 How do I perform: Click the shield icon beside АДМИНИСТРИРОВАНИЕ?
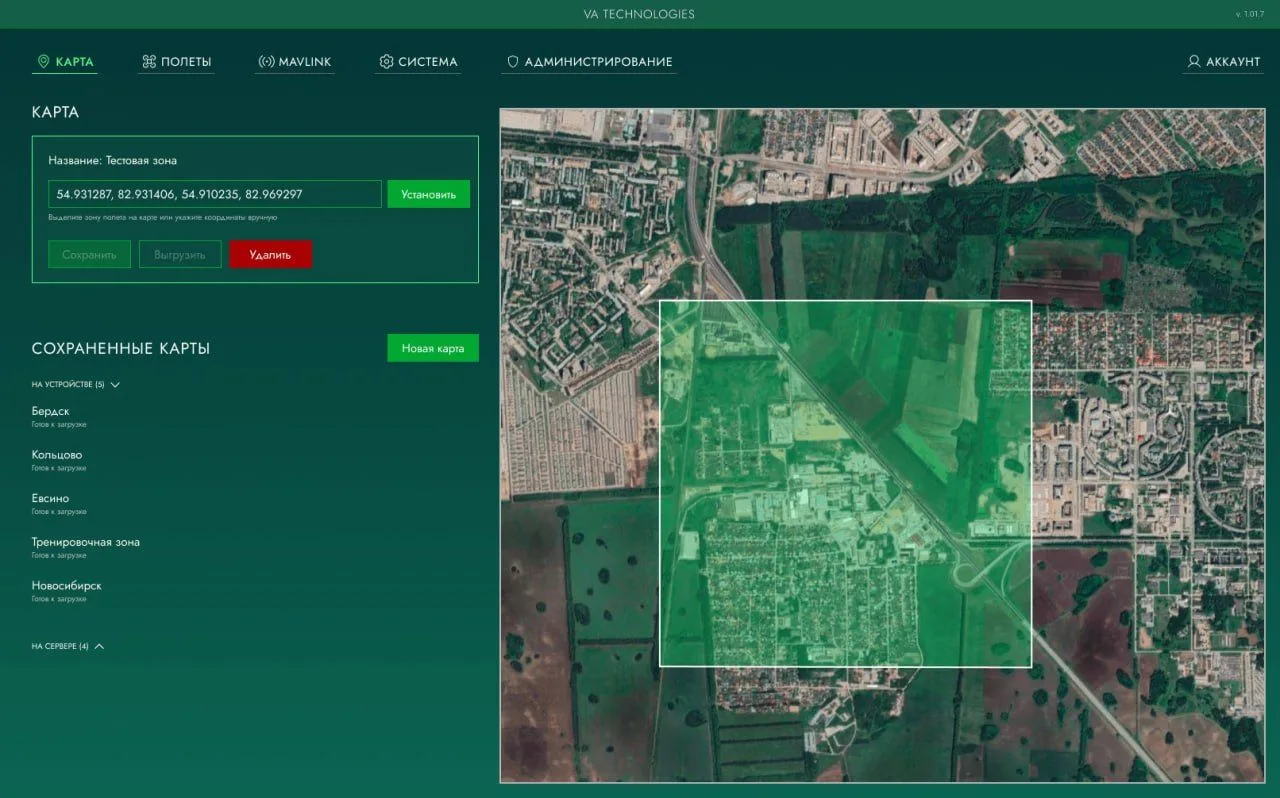coord(513,62)
